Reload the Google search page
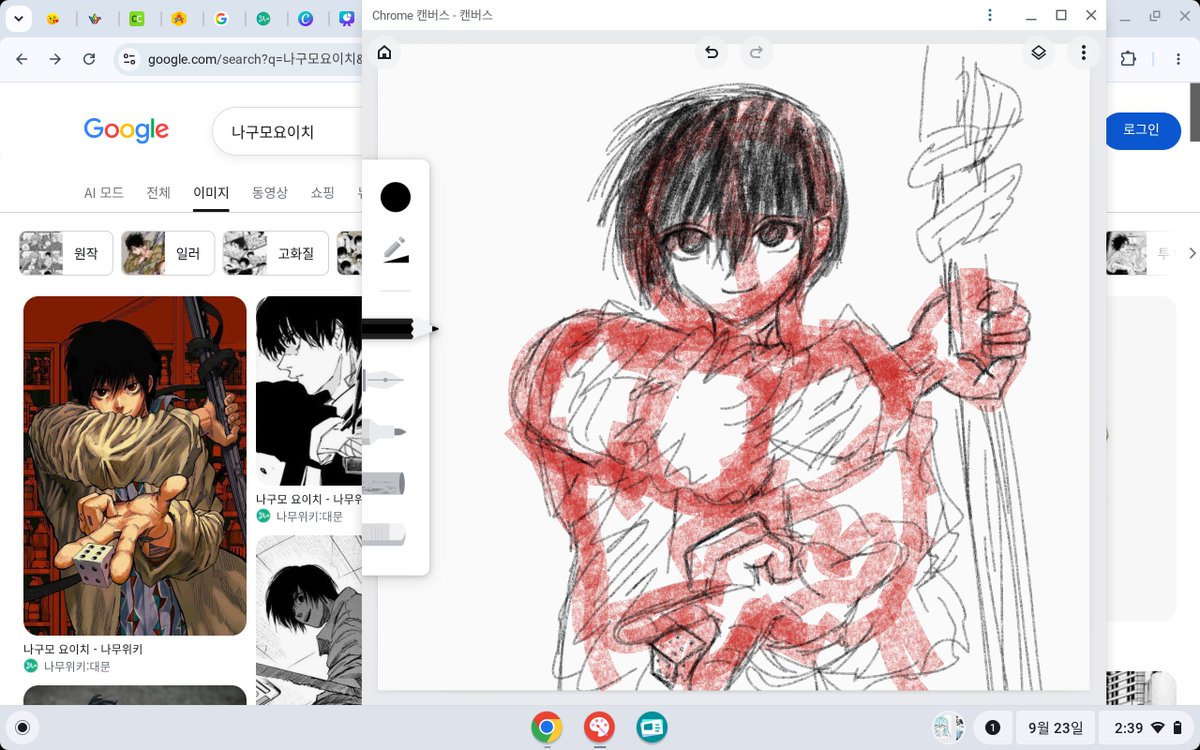The image size is (1200, 750). point(89,59)
